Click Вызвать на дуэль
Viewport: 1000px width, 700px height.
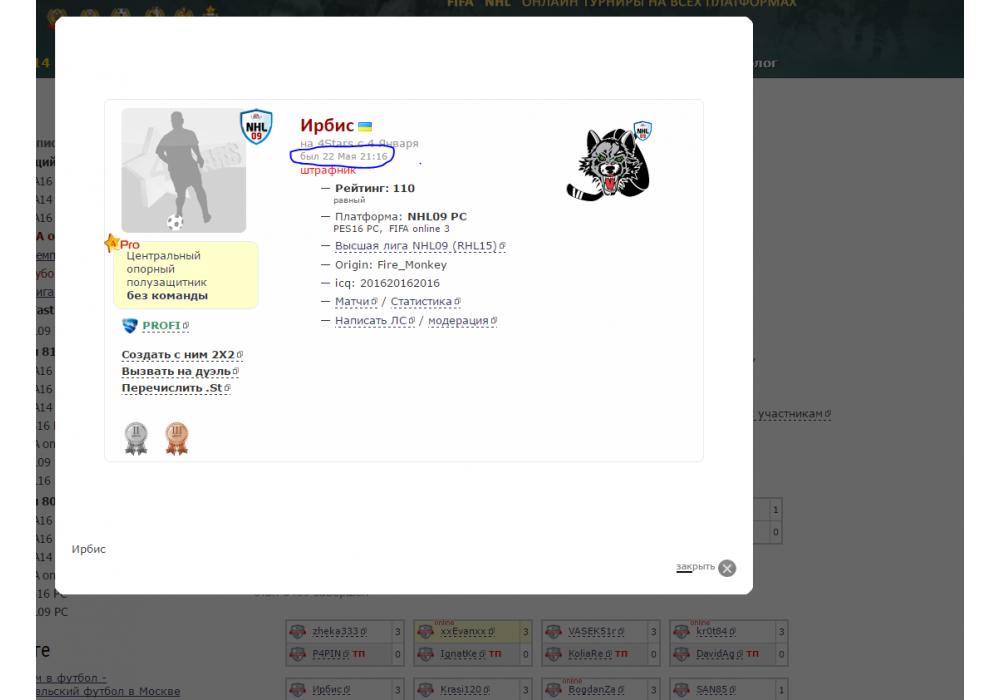point(176,371)
